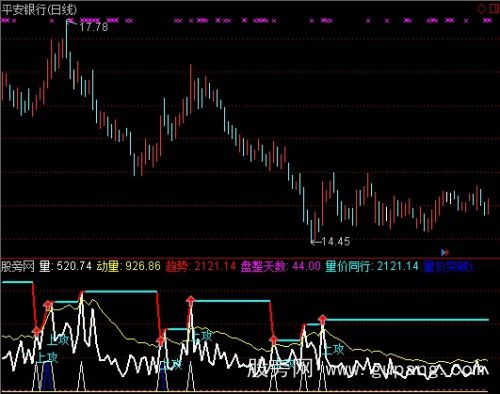The width and height of the screenshot is (500, 394).
Task: Select the chart title 平安银行(日线)
Action: pos(39,9)
